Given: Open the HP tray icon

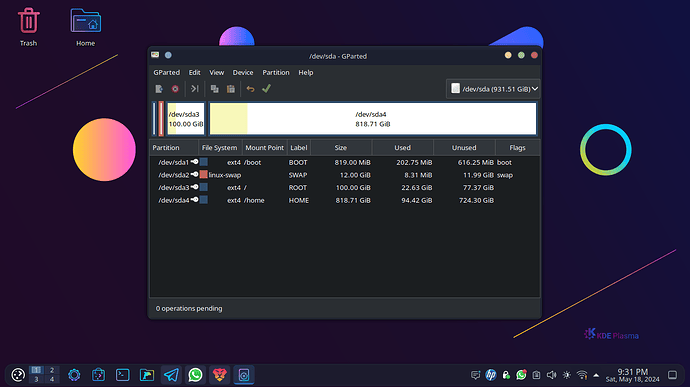Looking at the screenshot, I should (x=491, y=375).
